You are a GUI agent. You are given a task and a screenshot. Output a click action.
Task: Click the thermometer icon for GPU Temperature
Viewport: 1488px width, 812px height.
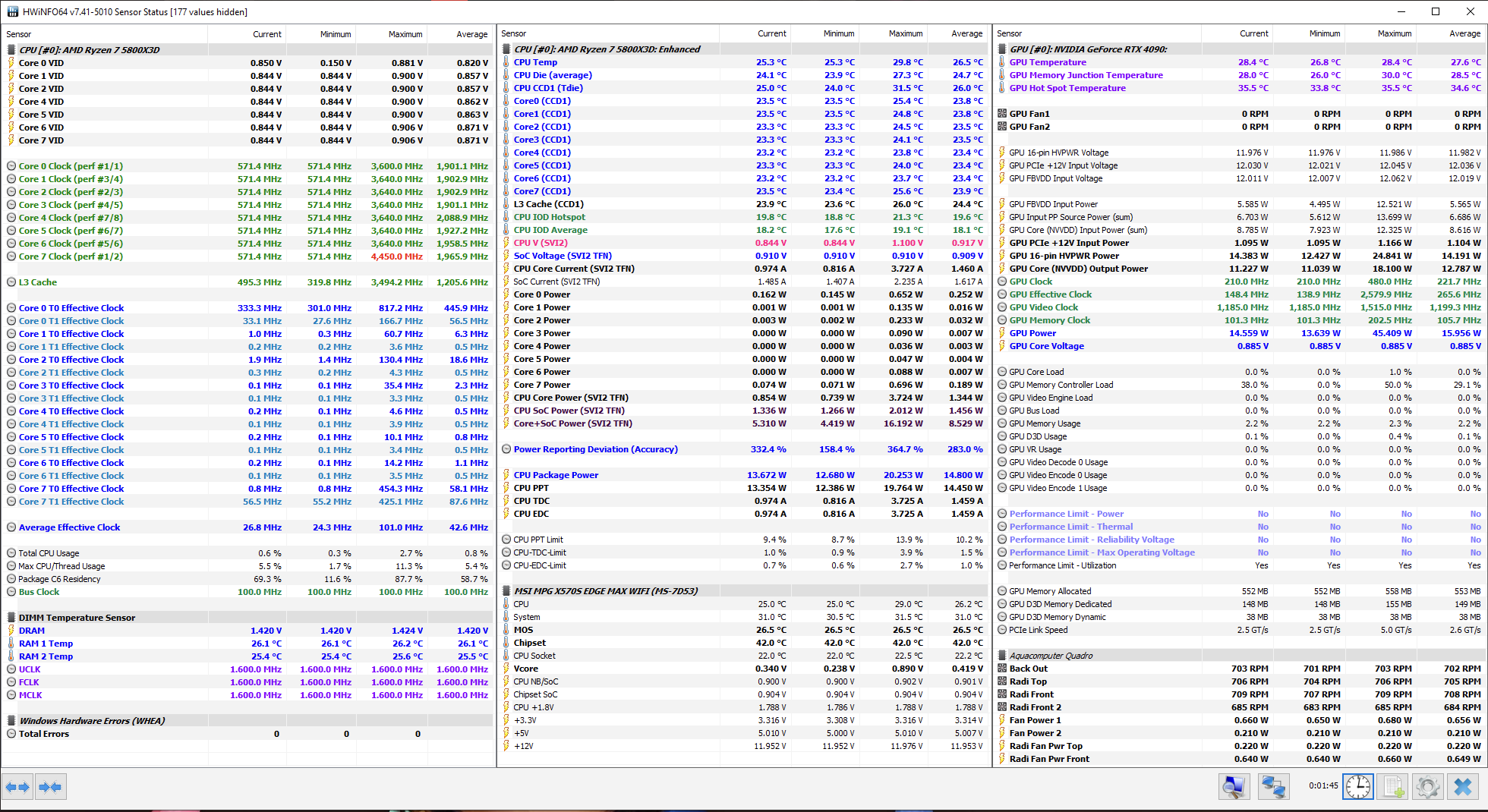1002,62
